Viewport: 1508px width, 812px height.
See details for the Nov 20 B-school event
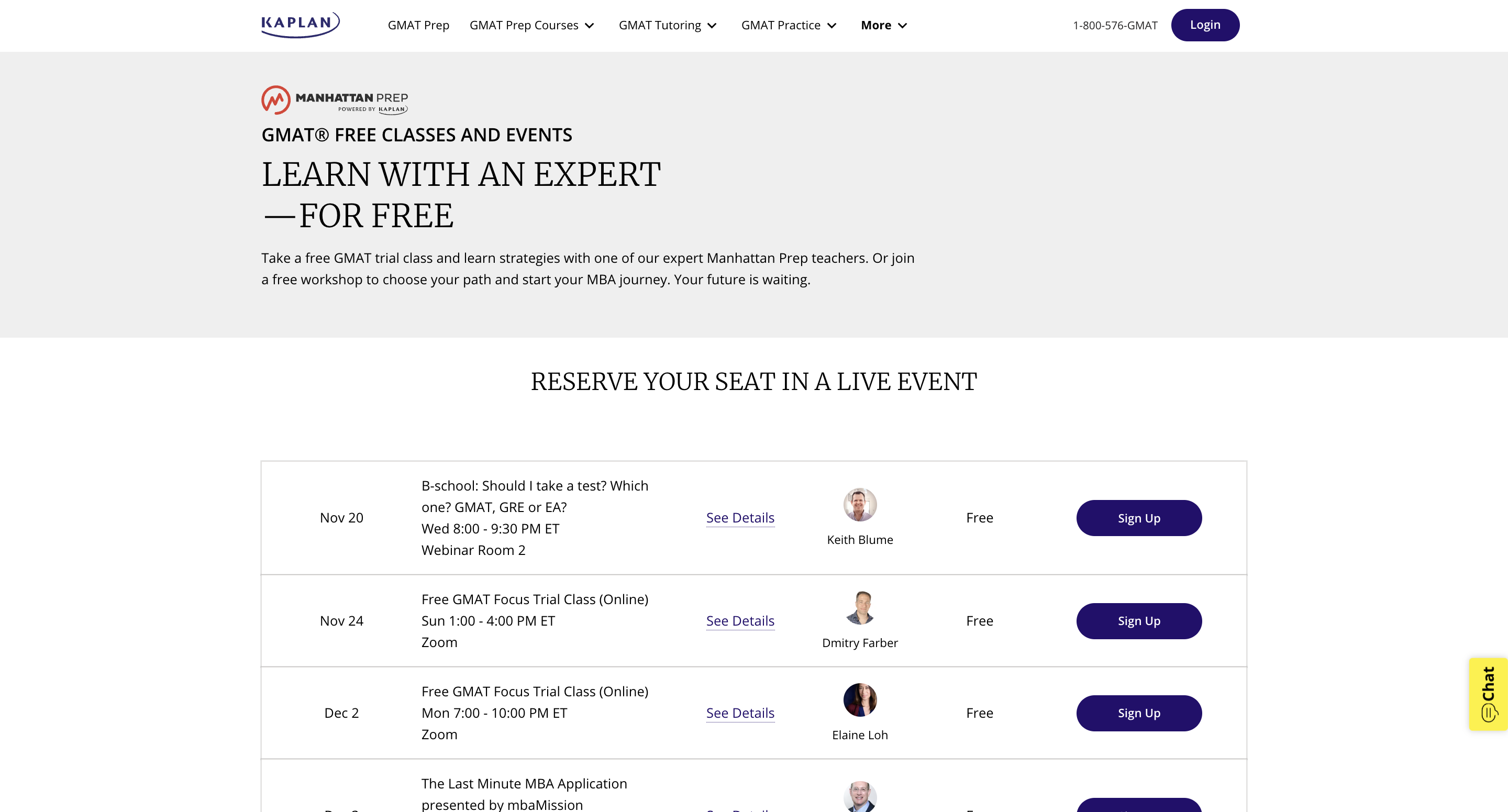tap(740, 518)
